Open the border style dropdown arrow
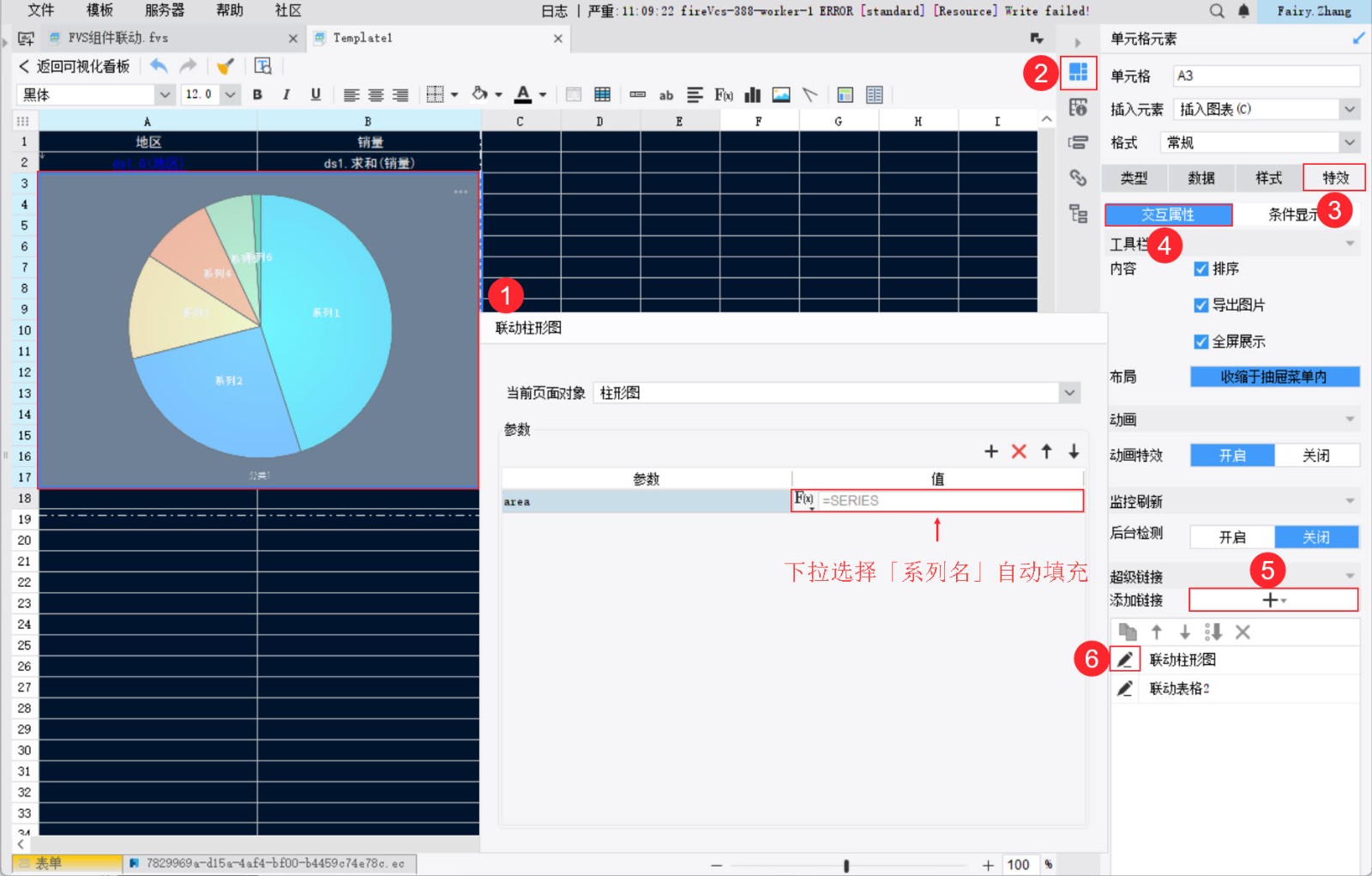This screenshot has height=876, width=1372. click(454, 94)
